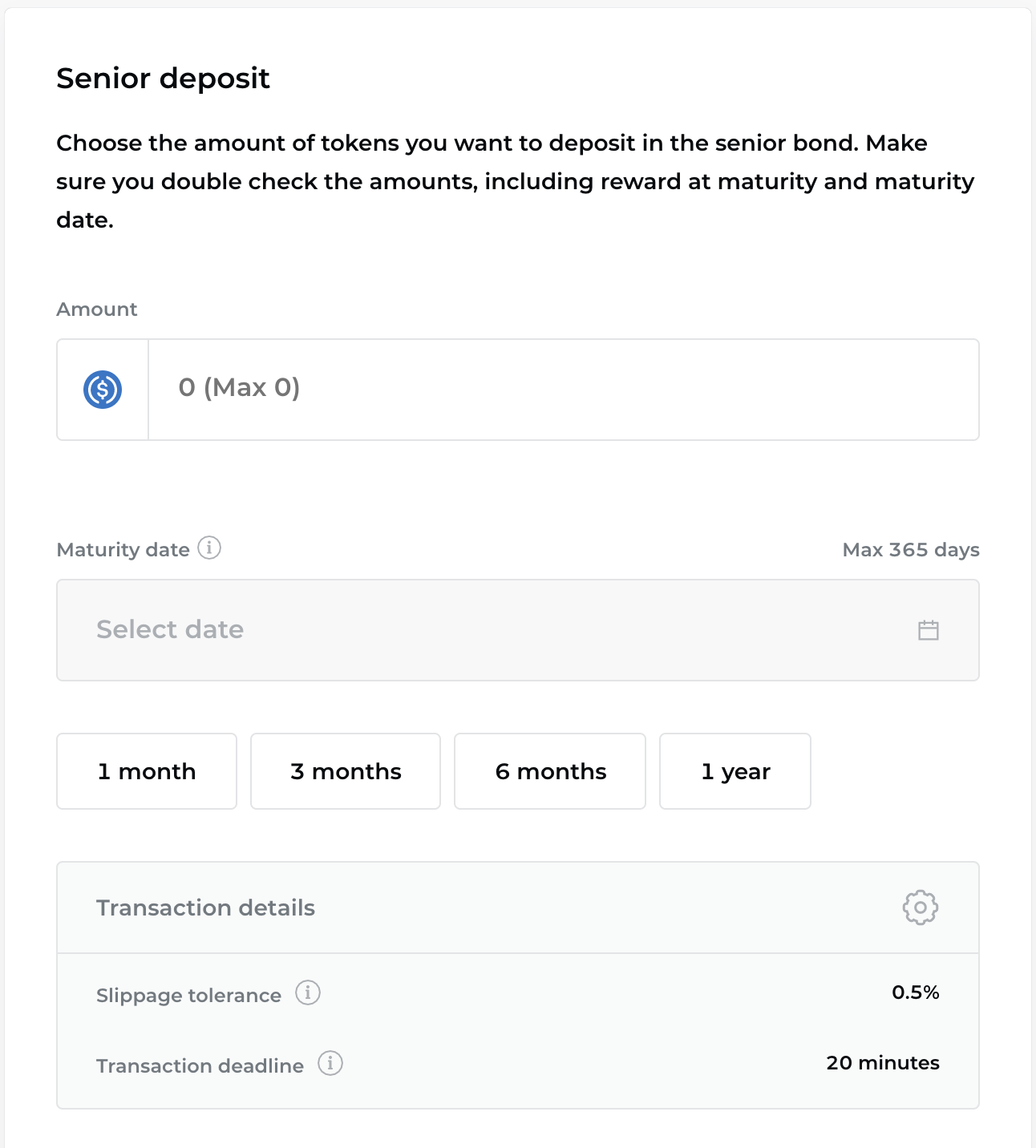Click the 20 minutes deadline value
This screenshot has width=1036, height=1148.
[x=882, y=1063]
